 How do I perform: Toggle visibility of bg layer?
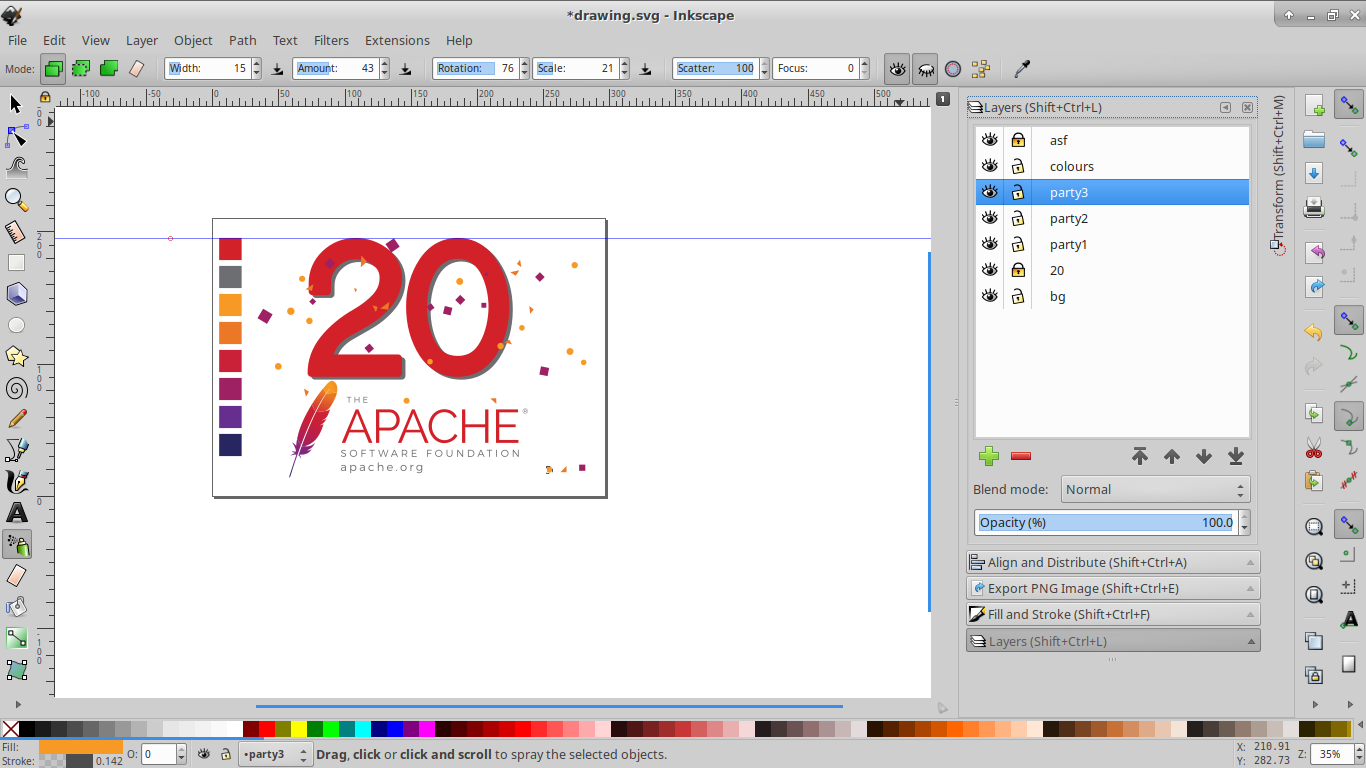pos(989,296)
